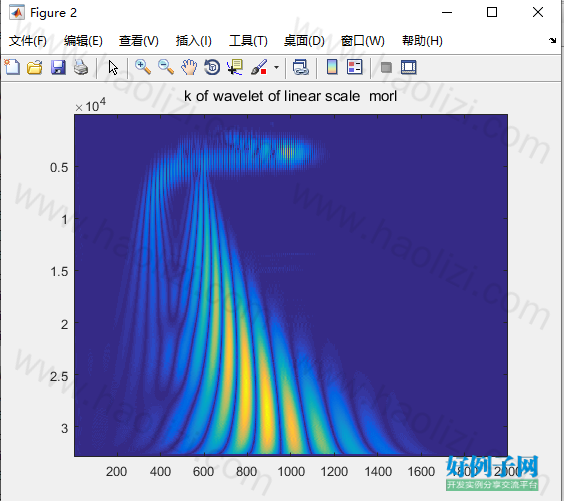Click the Link Plot icon
This screenshot has height=501, width=564.
(x=301, y=67)
